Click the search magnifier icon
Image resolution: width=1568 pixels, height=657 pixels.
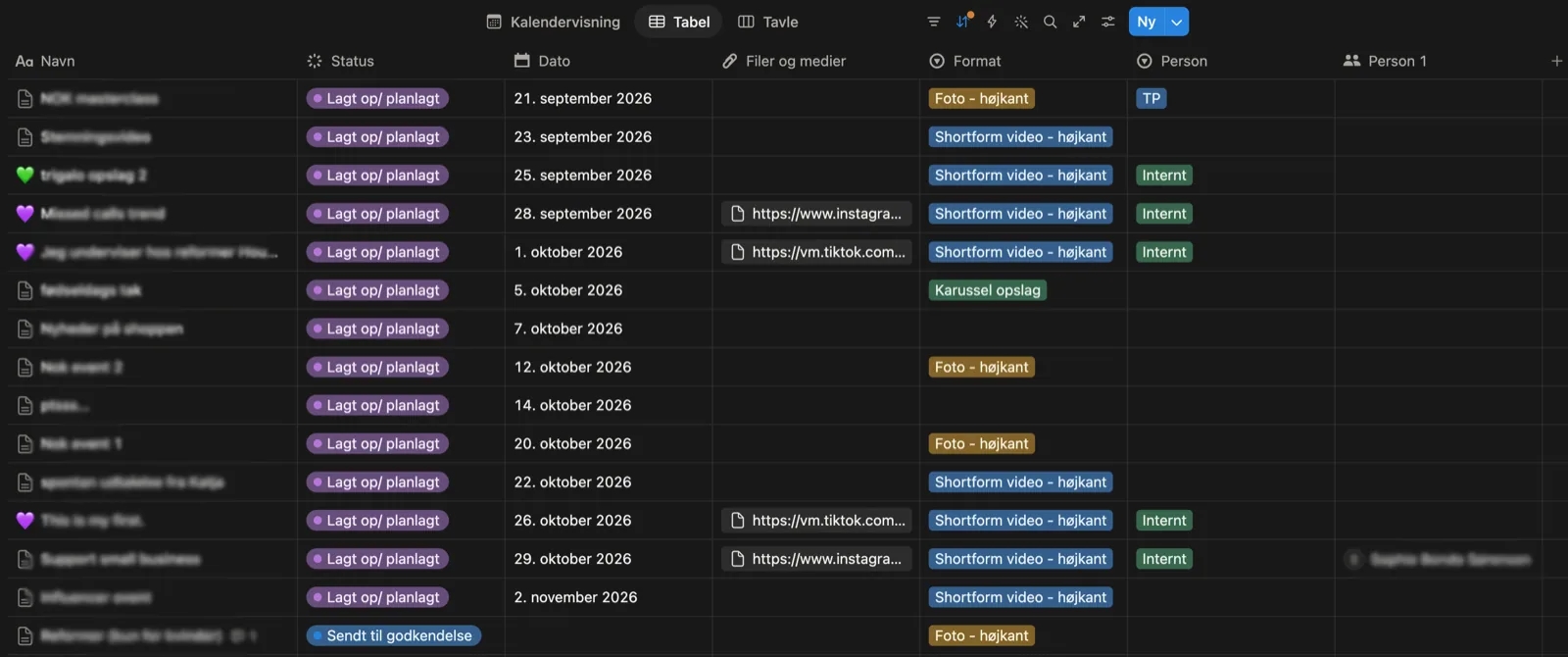pos(1050,22)
